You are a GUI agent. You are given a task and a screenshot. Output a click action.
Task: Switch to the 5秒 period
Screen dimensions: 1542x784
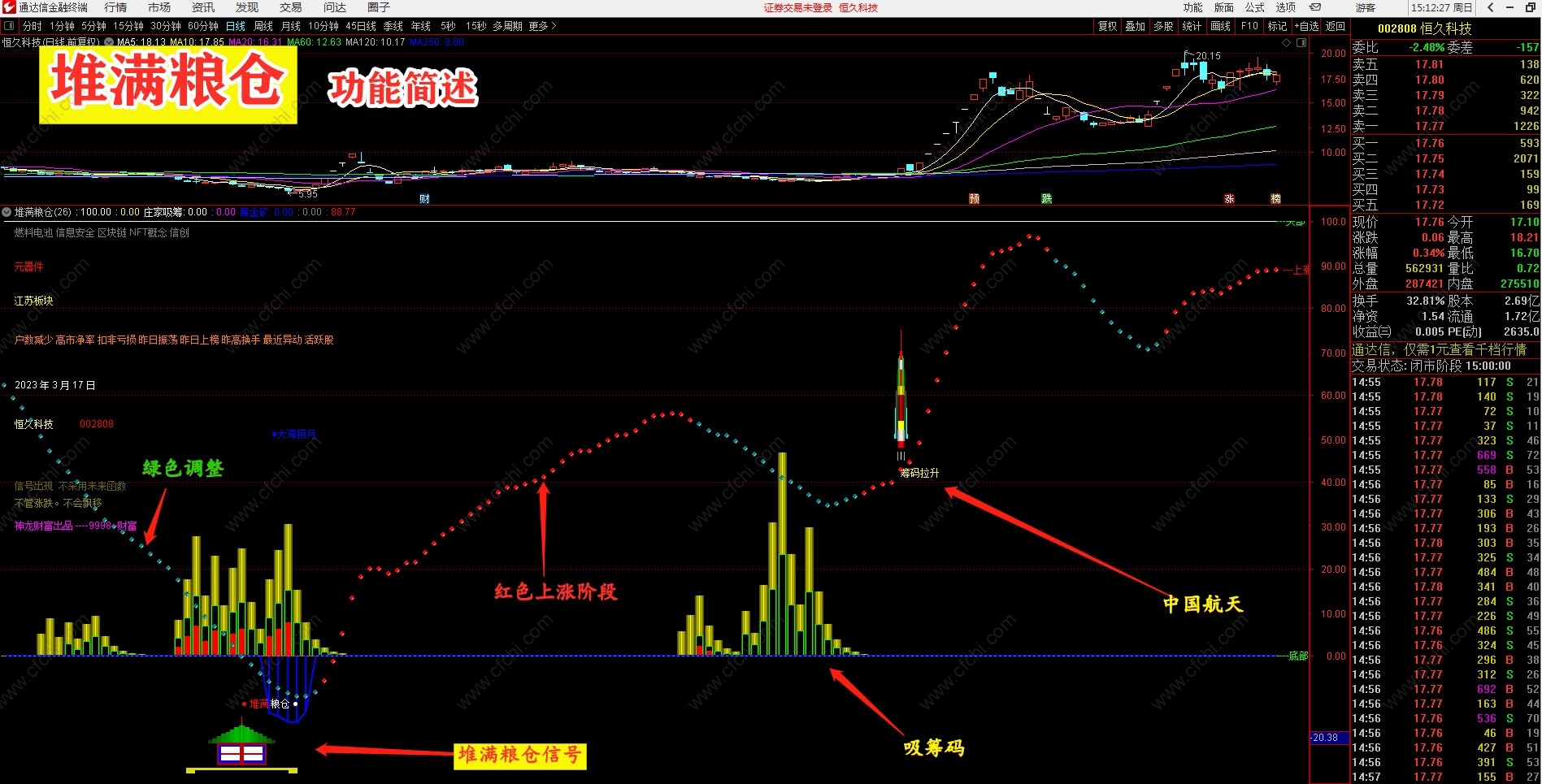(448, 26)
